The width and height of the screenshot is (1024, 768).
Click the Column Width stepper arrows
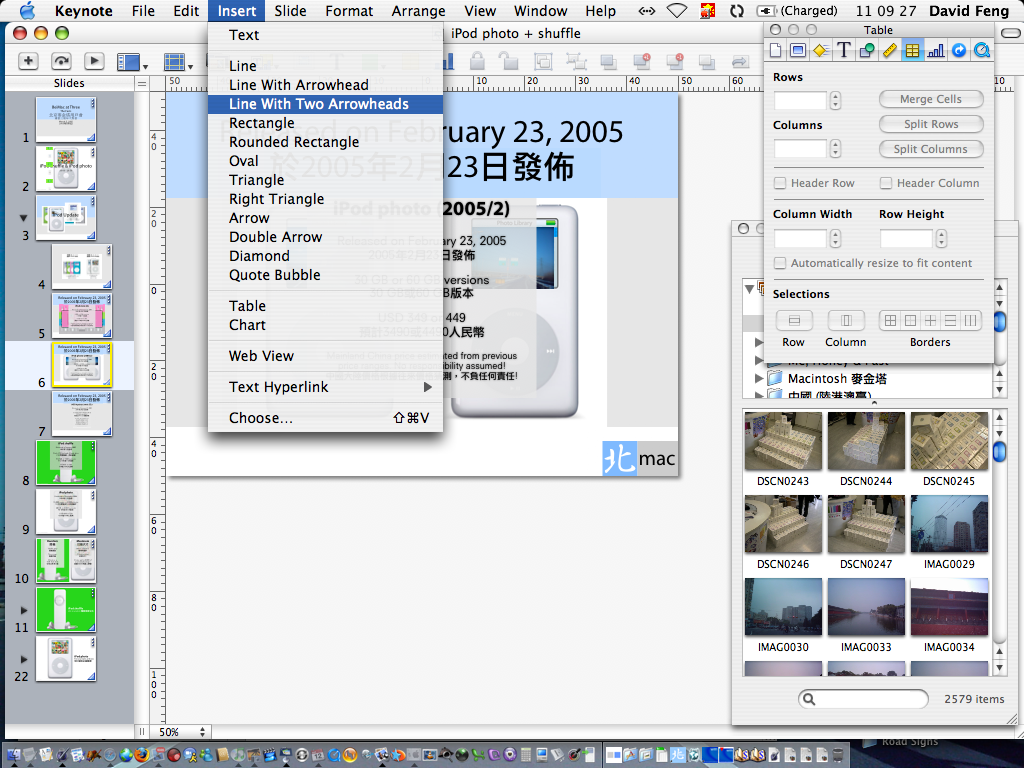pos(835,238)
